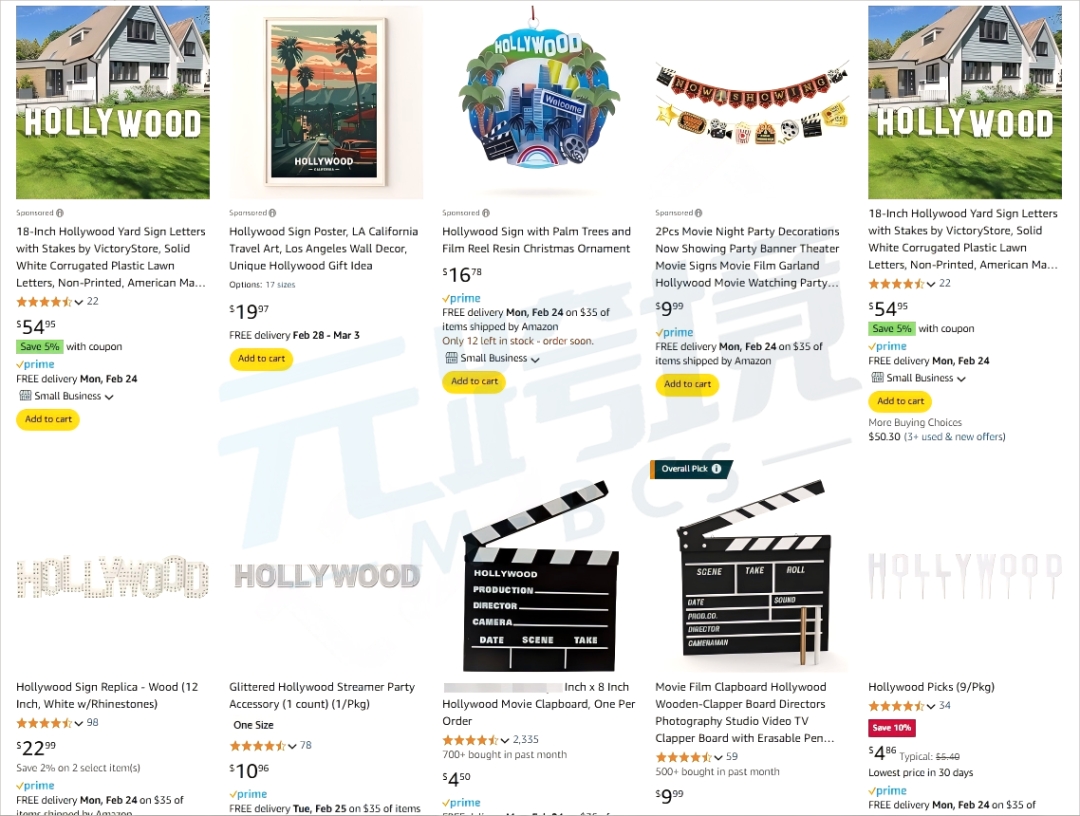Expand the rating chevron beside 22 reviews, first item
The width and height of the screenshot is (1080, 816).
[79, 302]
